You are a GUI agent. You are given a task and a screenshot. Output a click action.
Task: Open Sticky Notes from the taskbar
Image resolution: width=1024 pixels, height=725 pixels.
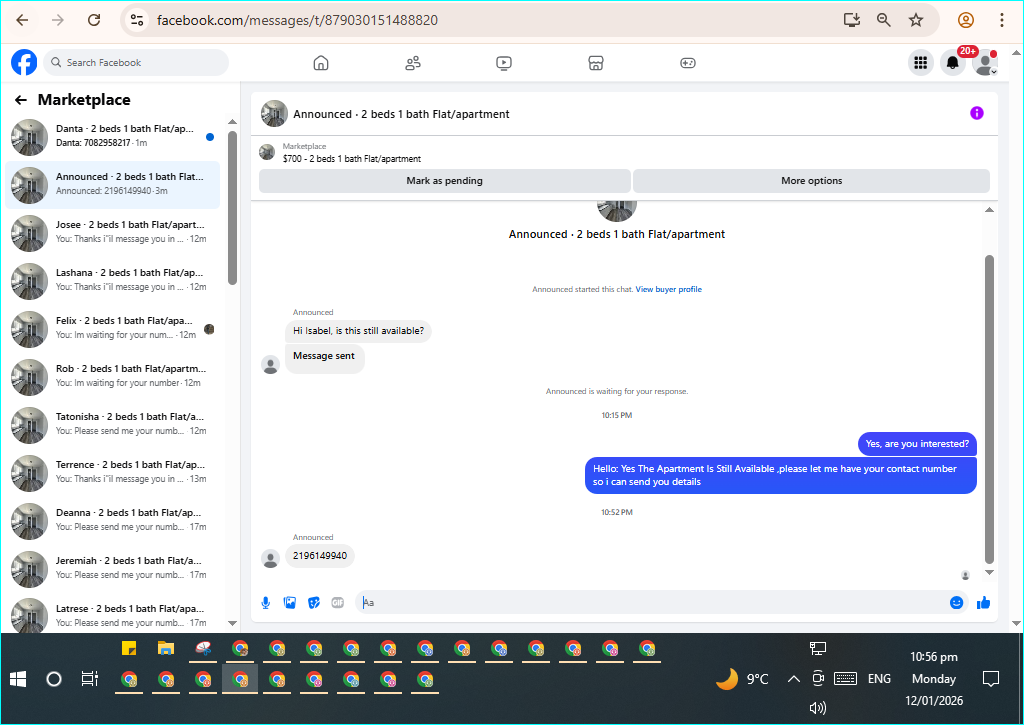pyautogui.click(x=129, y=649)
